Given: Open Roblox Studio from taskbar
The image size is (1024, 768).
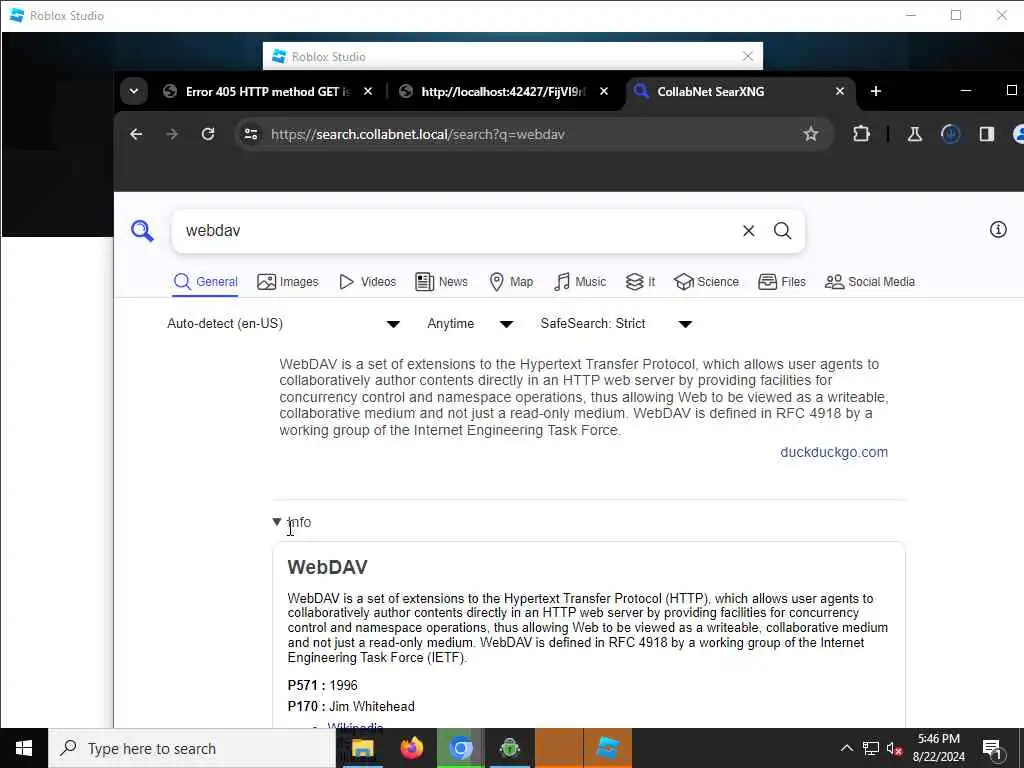Looking at the screenshot, I should pyautogui.click(x=608, y=748).
